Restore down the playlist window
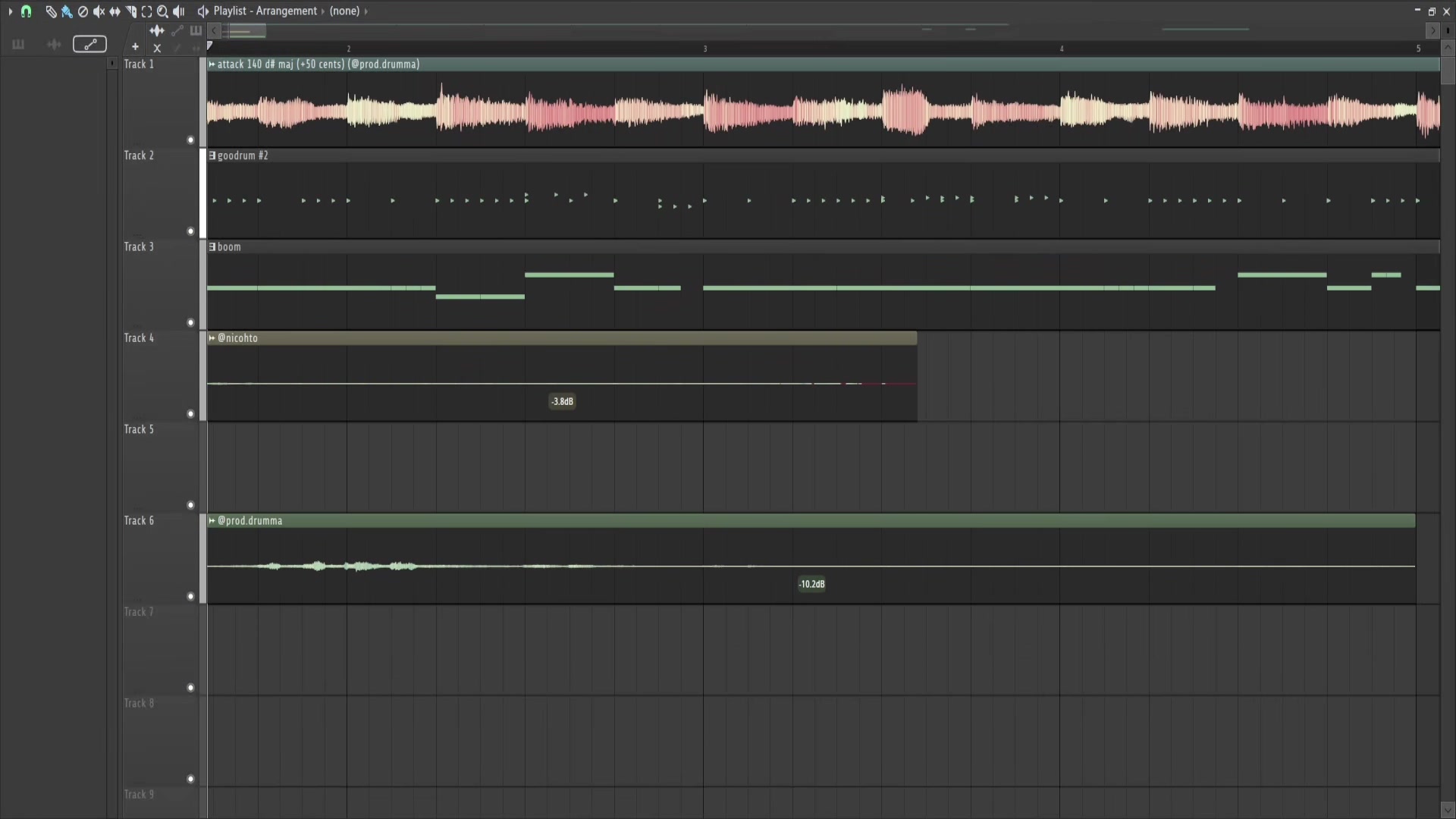 [1432, 11]
